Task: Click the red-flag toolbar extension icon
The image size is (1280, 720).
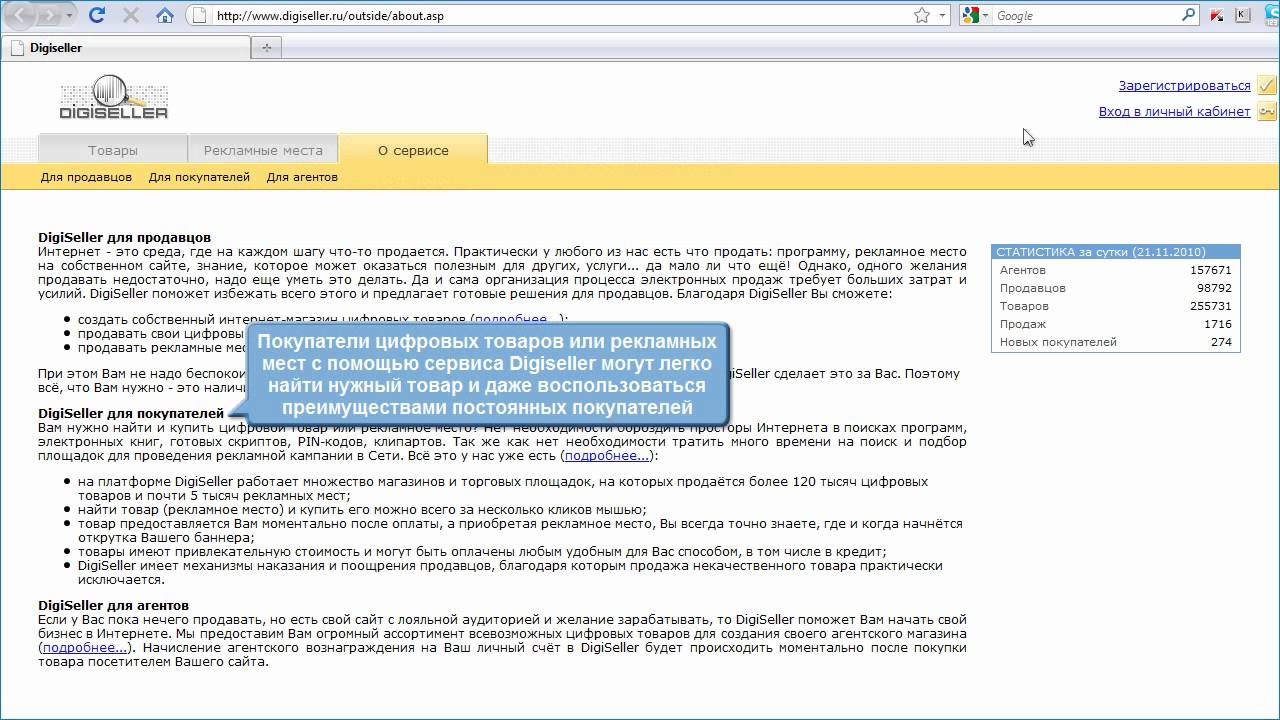Action: (x=1217, y=15)
